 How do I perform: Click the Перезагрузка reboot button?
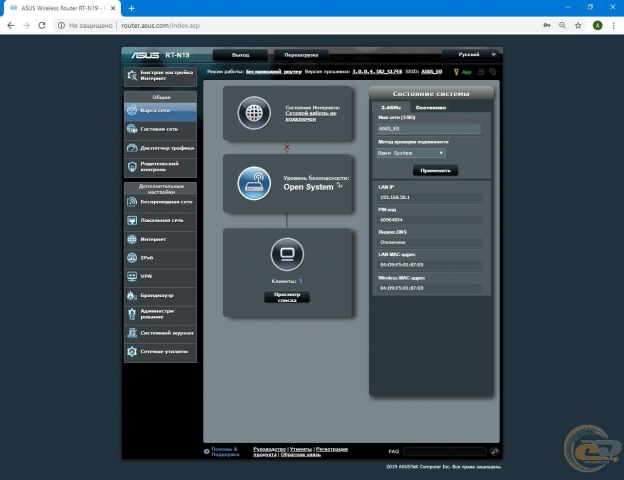coord(301,55)
